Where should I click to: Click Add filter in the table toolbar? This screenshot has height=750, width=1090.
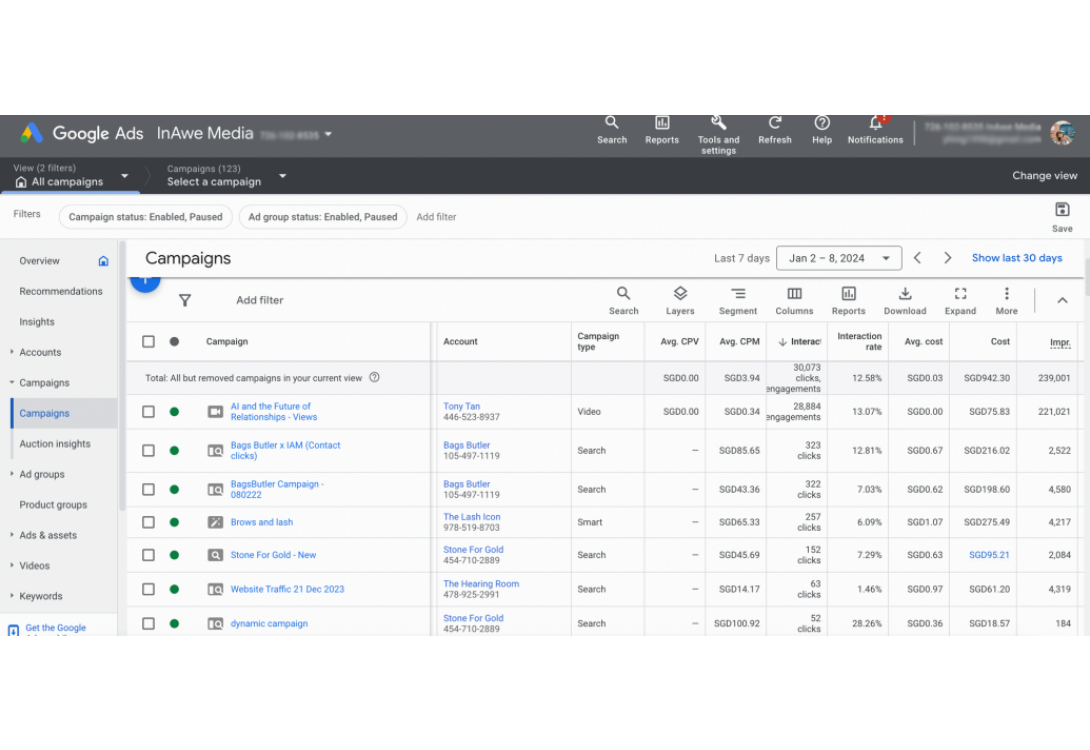260,300
